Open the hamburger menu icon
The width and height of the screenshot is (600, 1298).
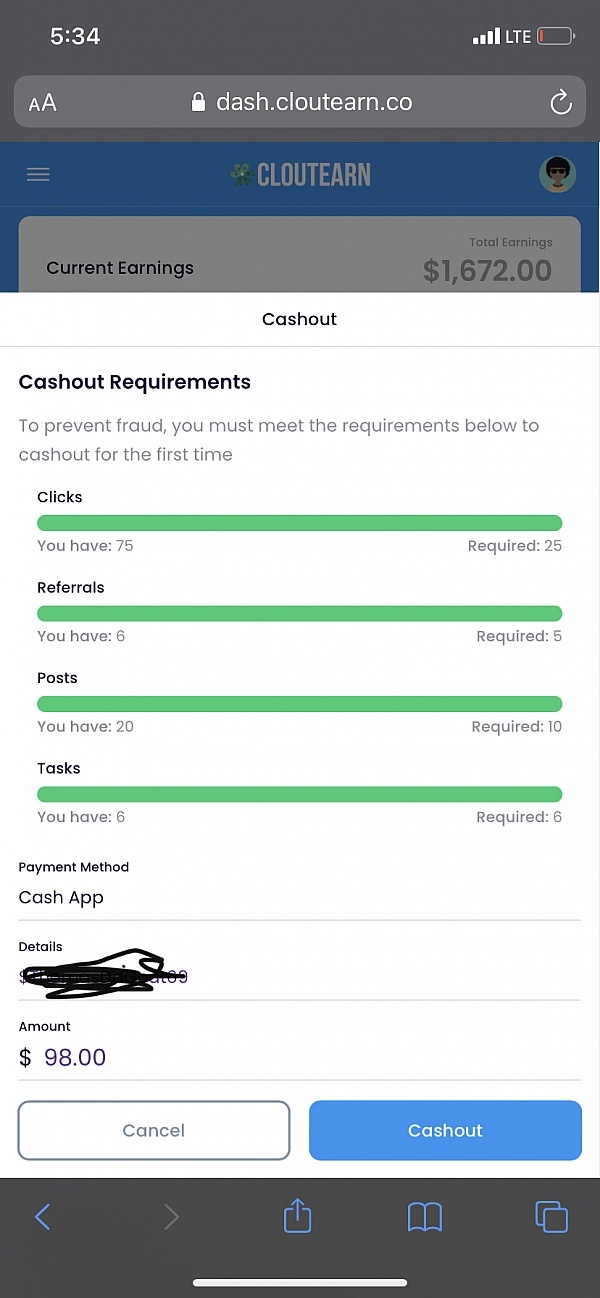click(38, 174)
